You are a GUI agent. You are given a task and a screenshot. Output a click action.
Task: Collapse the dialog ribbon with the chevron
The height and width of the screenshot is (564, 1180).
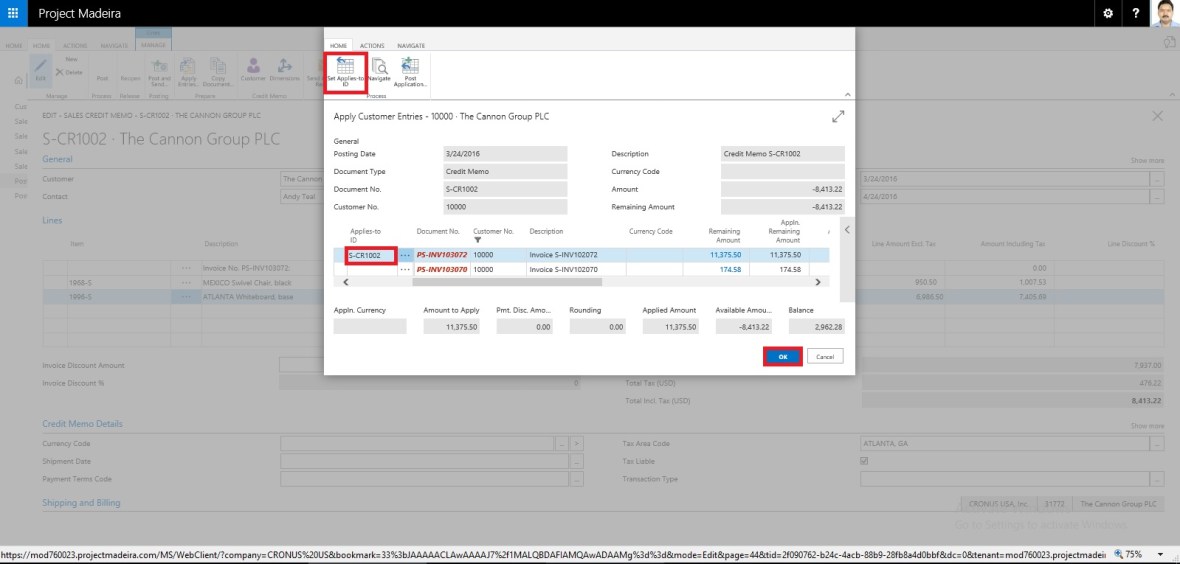point(847,94)
